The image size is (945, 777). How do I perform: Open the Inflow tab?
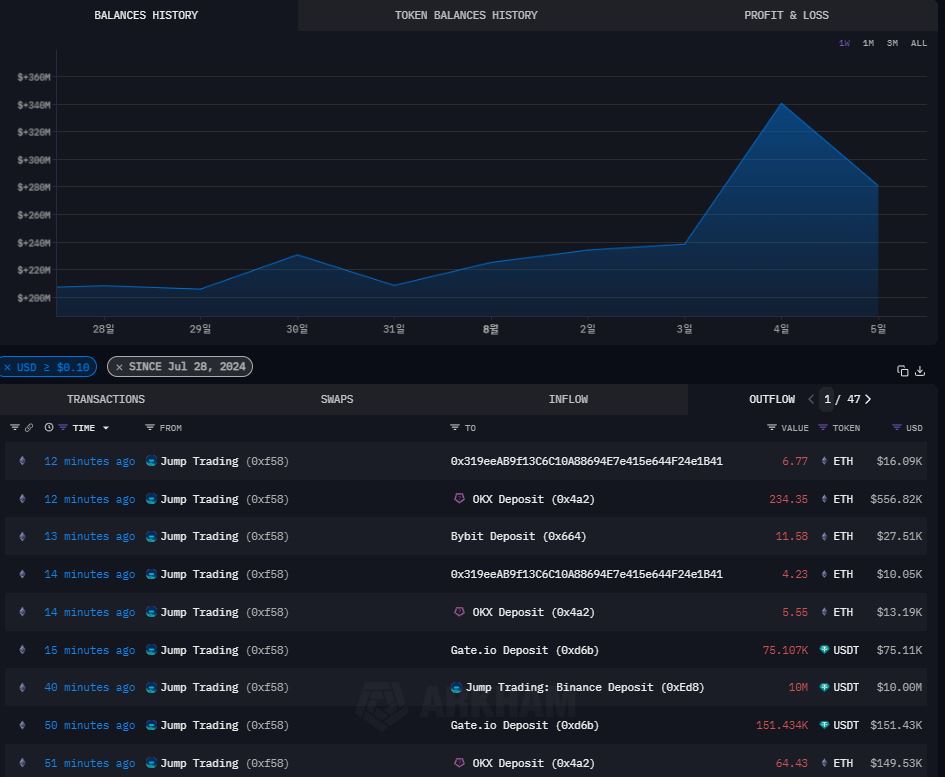568,399
